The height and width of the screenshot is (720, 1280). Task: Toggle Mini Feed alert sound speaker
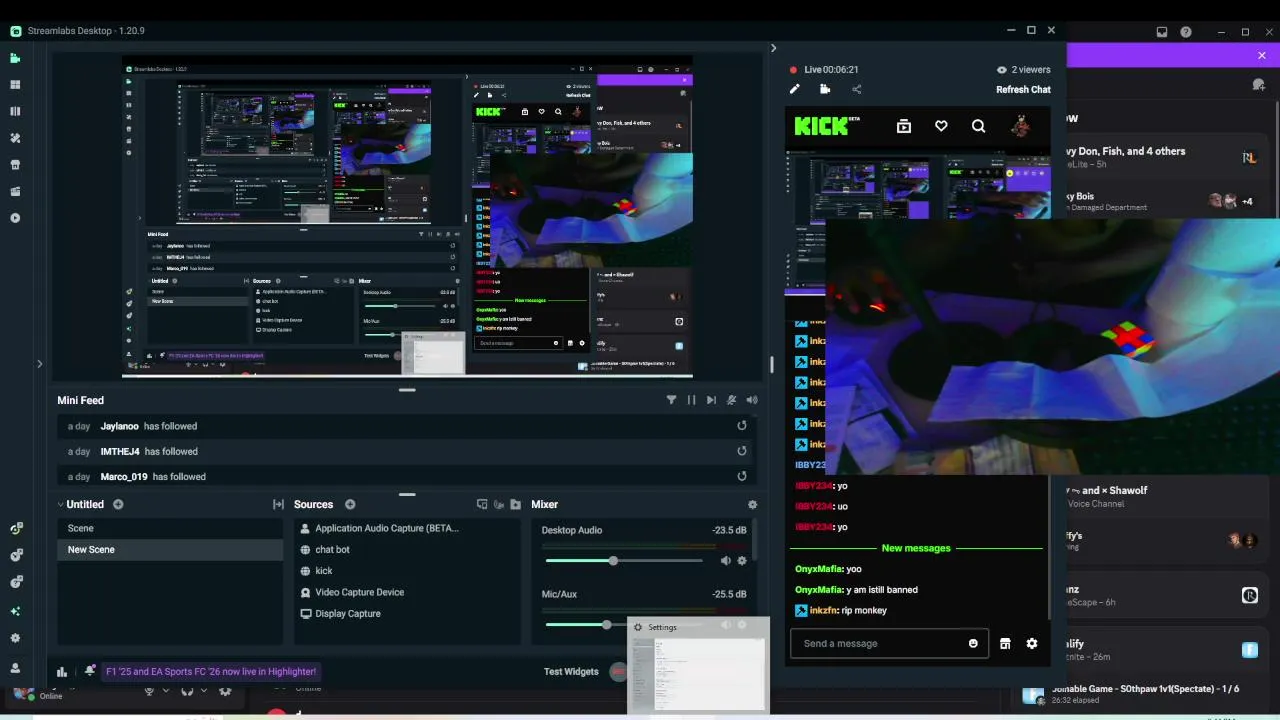(x=752, y=400)
